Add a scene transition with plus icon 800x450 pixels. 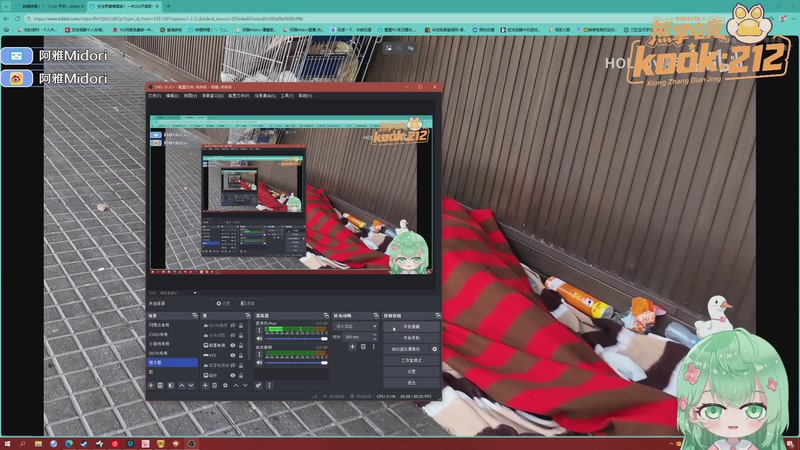pyautogui.click(x=352, y=346)
